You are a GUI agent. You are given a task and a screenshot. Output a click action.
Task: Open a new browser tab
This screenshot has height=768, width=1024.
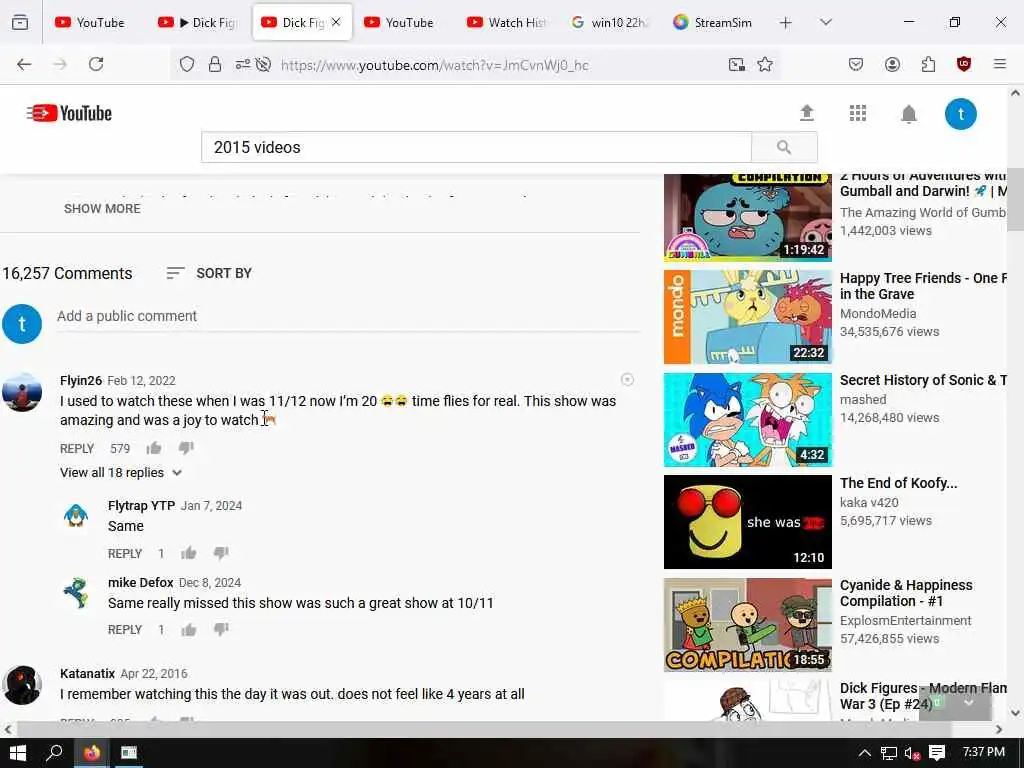pos(785,23)
